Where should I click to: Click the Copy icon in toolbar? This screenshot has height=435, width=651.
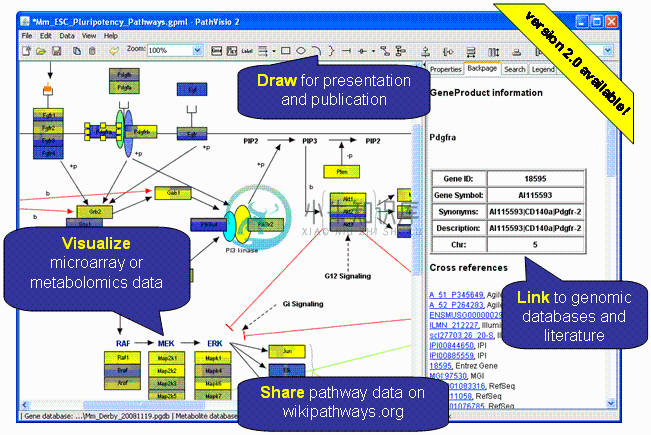click(x=78, y=50)
